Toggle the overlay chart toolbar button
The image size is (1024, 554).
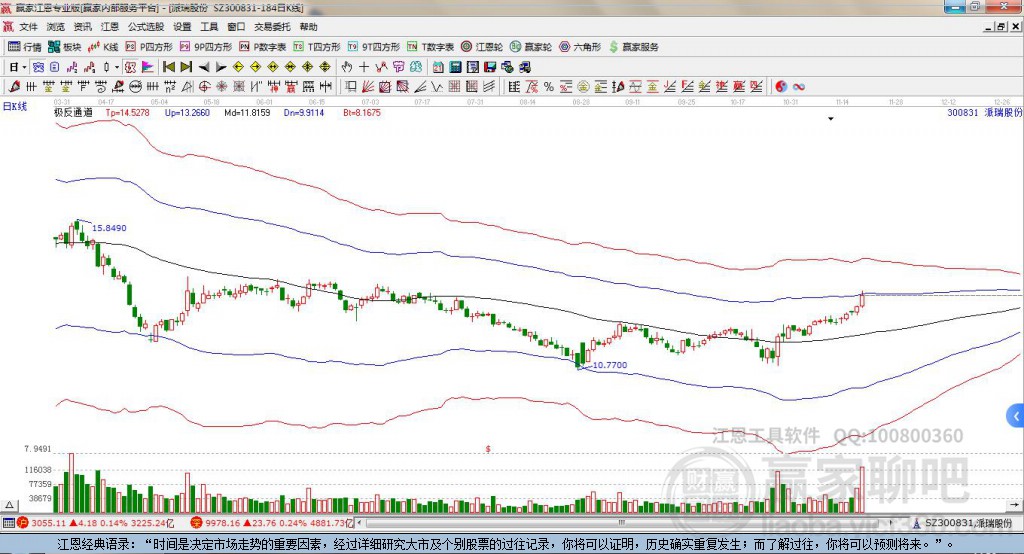(x=147, y=67)
